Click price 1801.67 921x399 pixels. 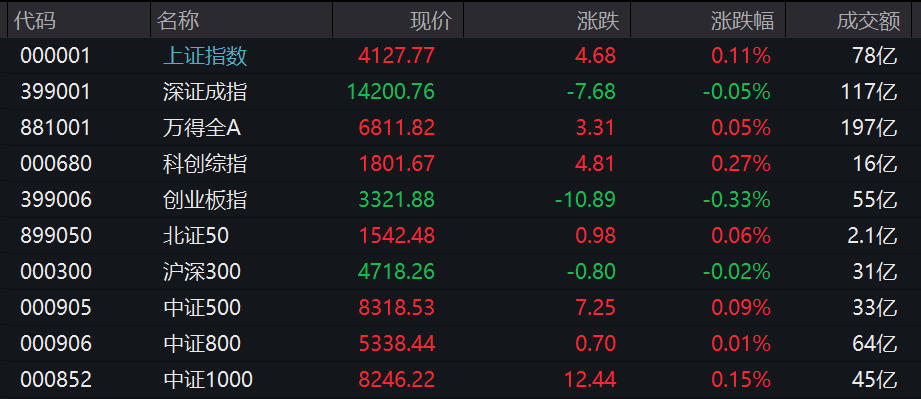coord(396,163)
